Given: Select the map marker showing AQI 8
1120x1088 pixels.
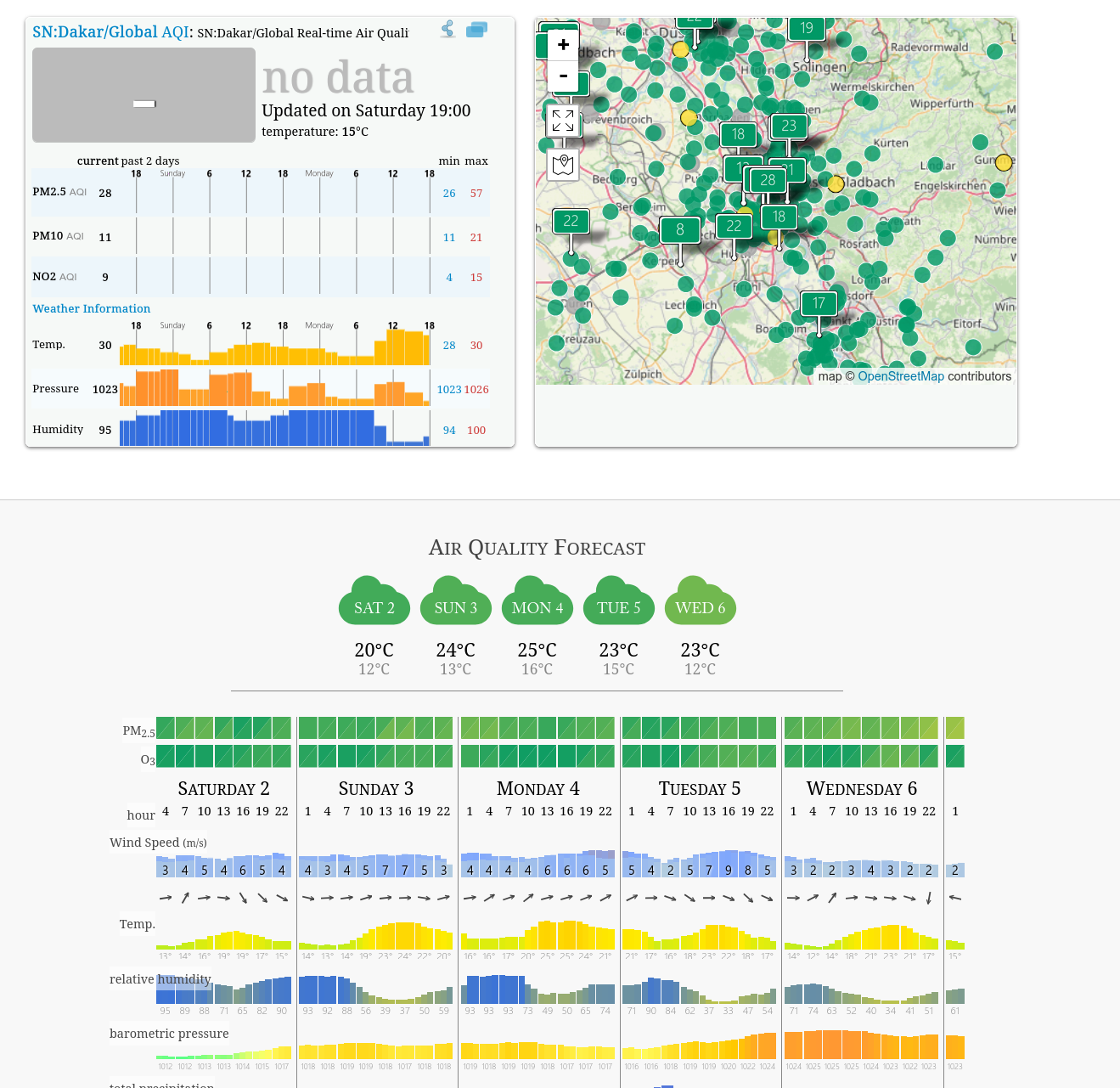Looking at the screenshot, I should click(x=680, y=229).
